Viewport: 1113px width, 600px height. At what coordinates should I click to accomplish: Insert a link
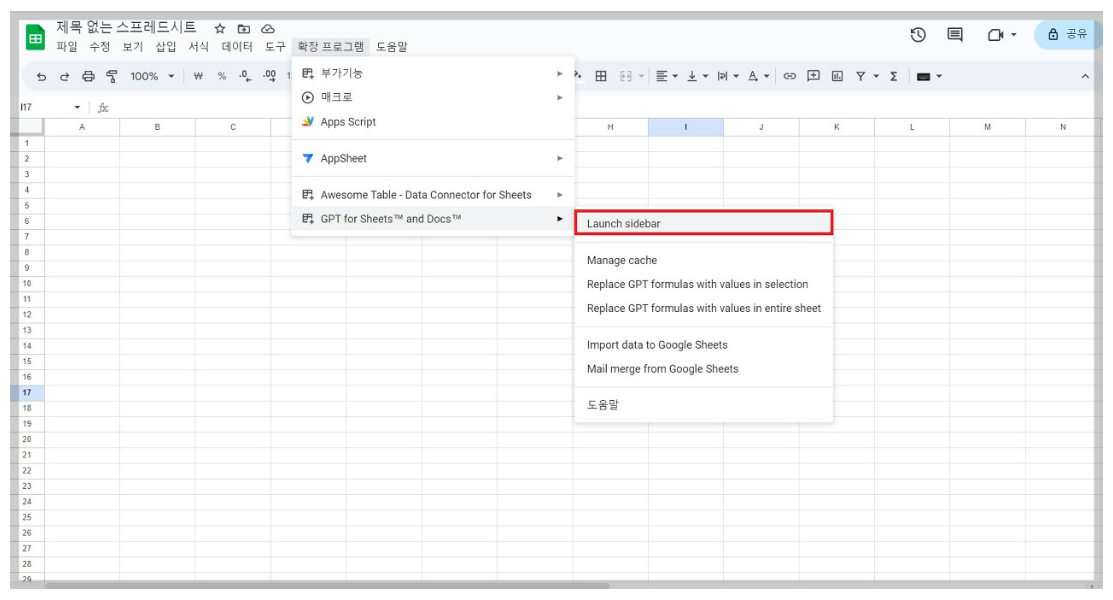pyautogui.click(x=789, y=76)
